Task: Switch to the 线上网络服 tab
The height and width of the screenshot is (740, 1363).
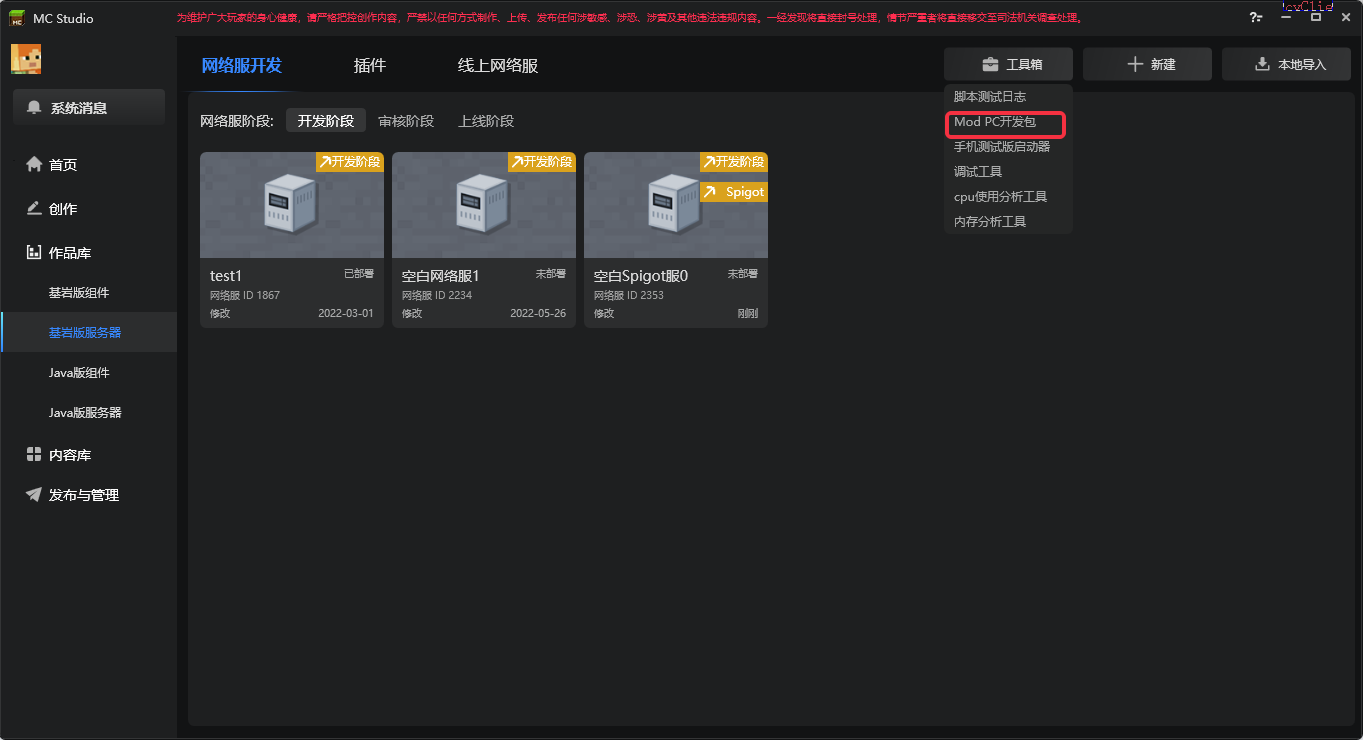Action: coord(498,65)
